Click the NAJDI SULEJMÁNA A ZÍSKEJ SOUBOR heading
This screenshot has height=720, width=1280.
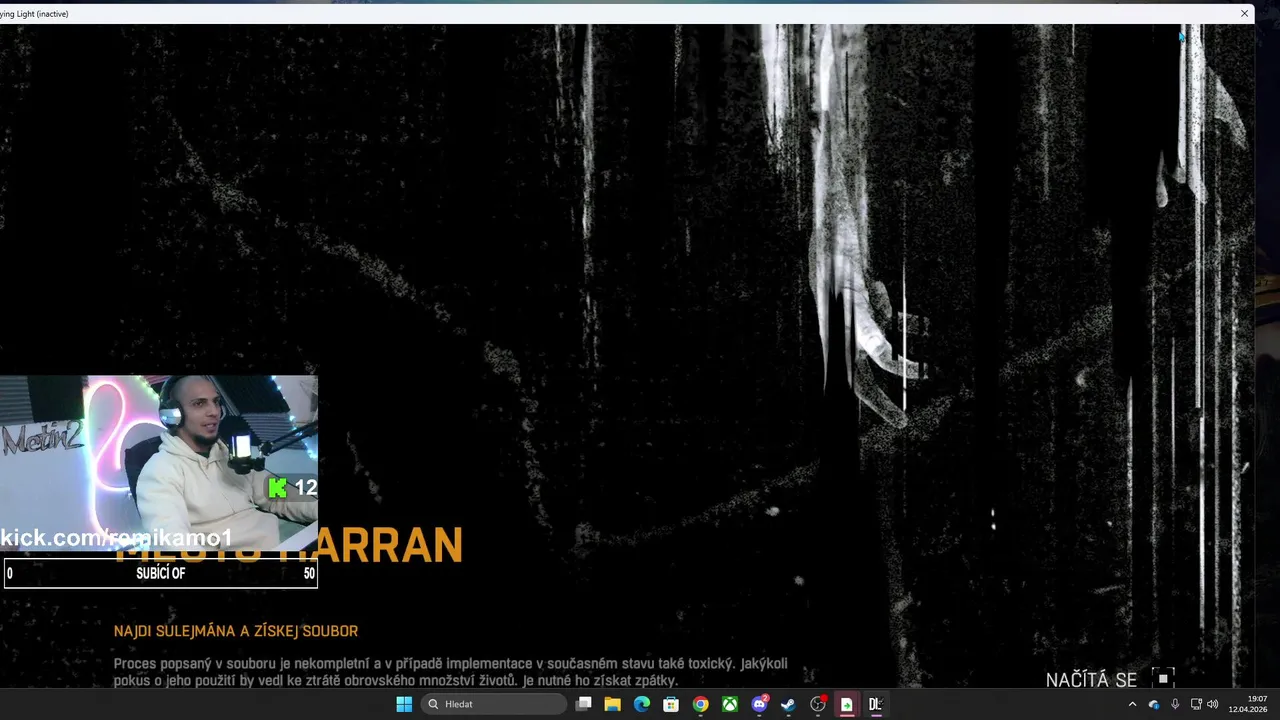(x=236, y=631)
